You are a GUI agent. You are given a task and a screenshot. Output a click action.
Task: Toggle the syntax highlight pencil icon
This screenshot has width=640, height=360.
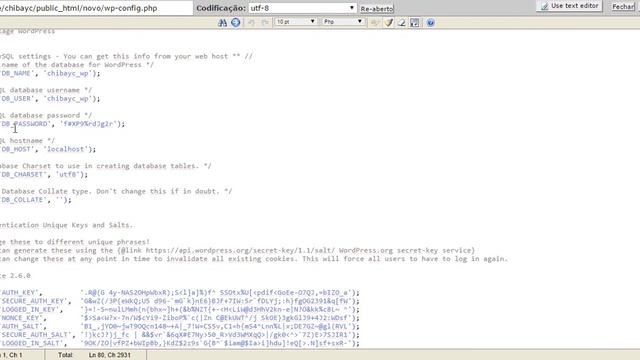(389, 22)
